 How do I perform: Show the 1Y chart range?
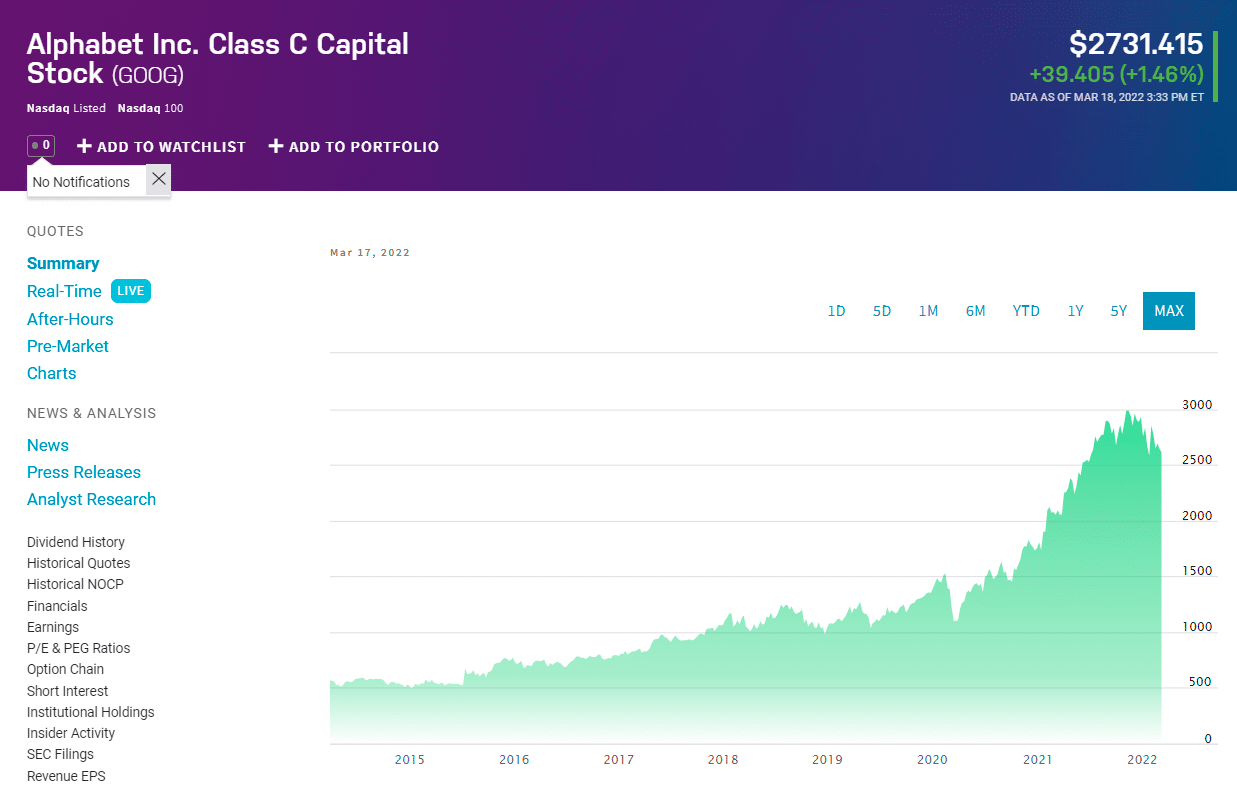point(1076,311)
